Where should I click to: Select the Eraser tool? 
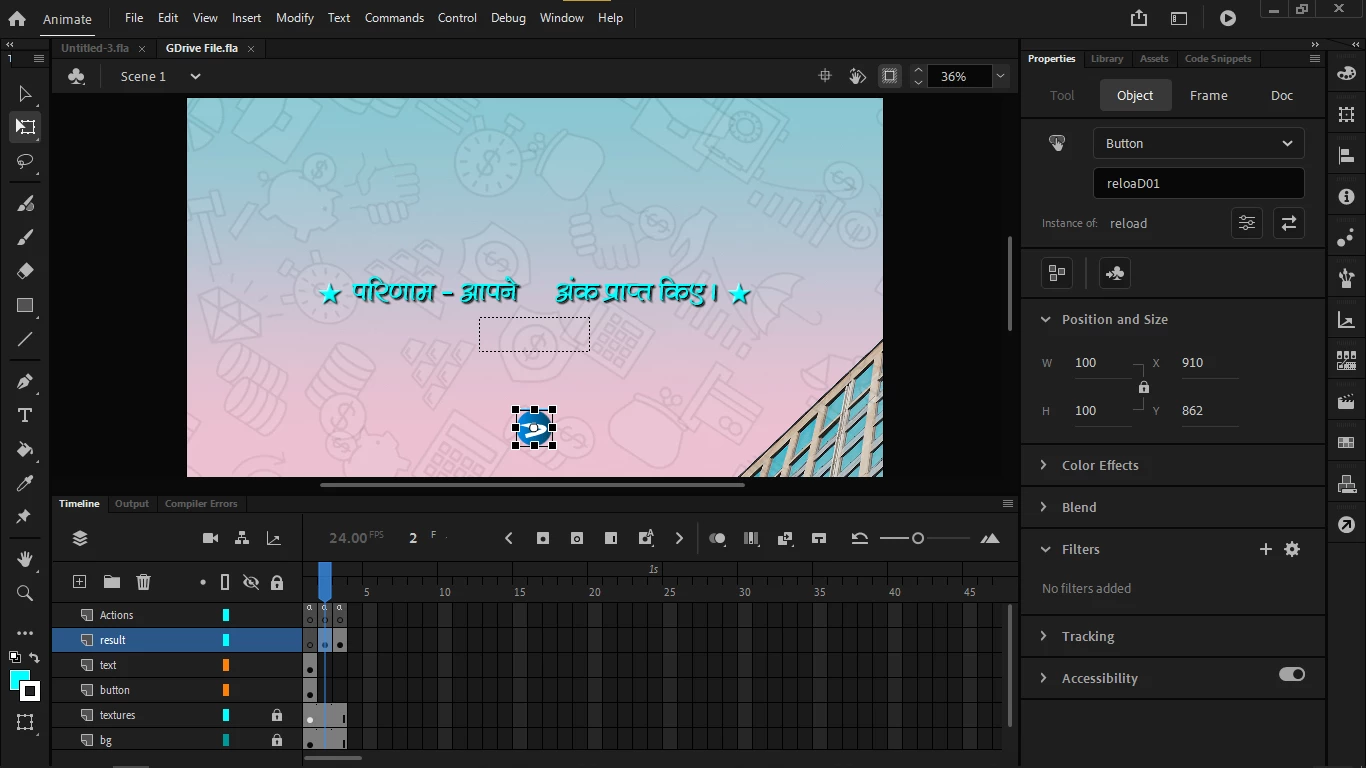pos(25,271)
